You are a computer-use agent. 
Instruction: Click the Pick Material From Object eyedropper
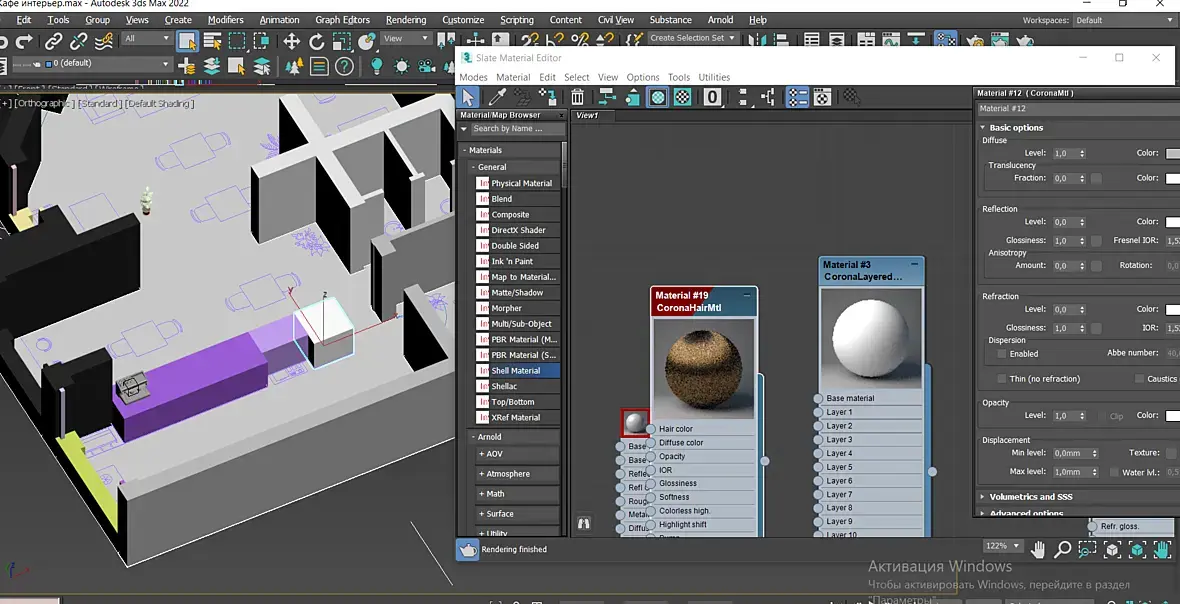click(495, 97)
